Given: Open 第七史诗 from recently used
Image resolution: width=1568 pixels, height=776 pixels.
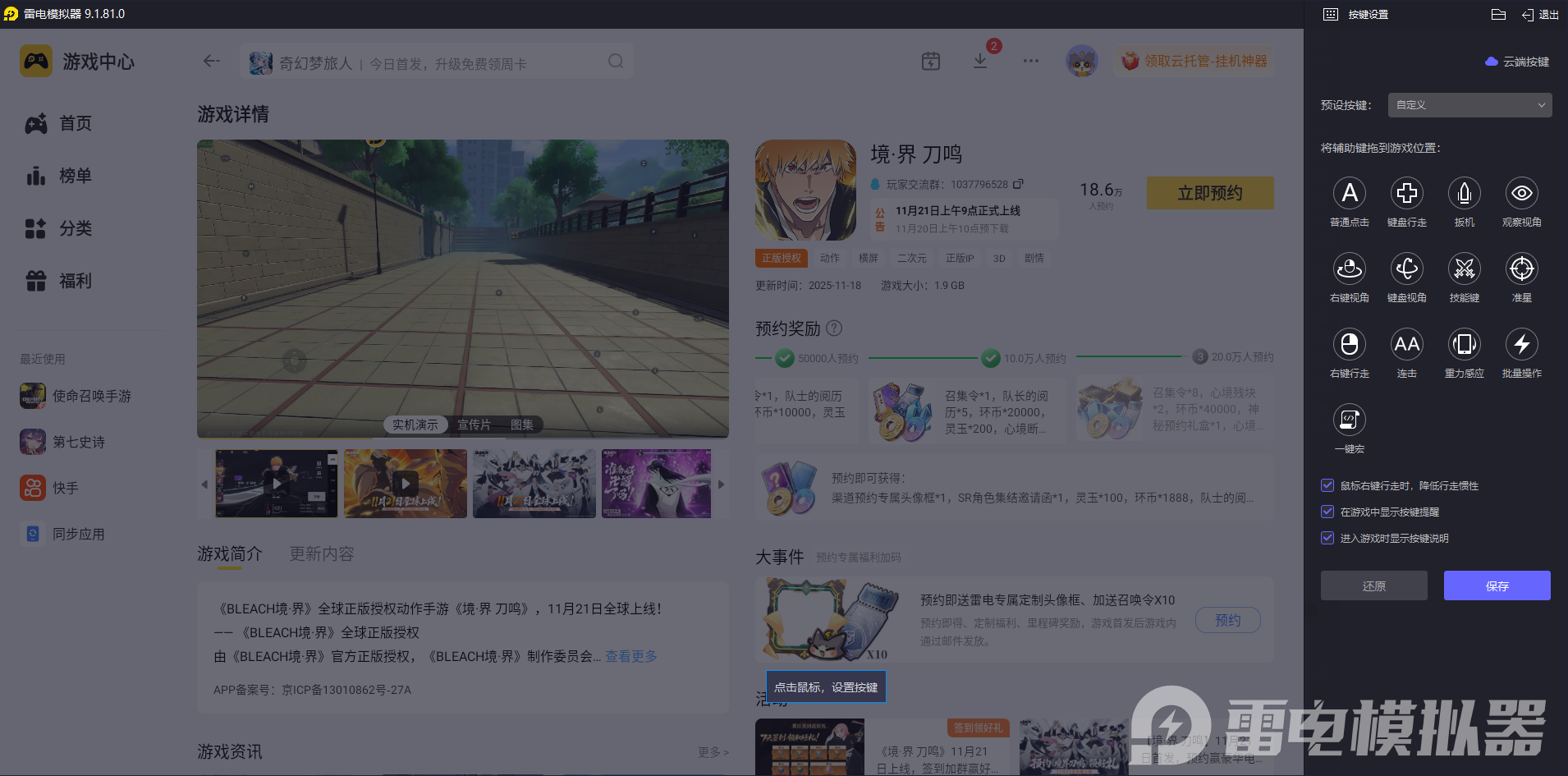Looking at the screenshot, I should coord(62,442).
